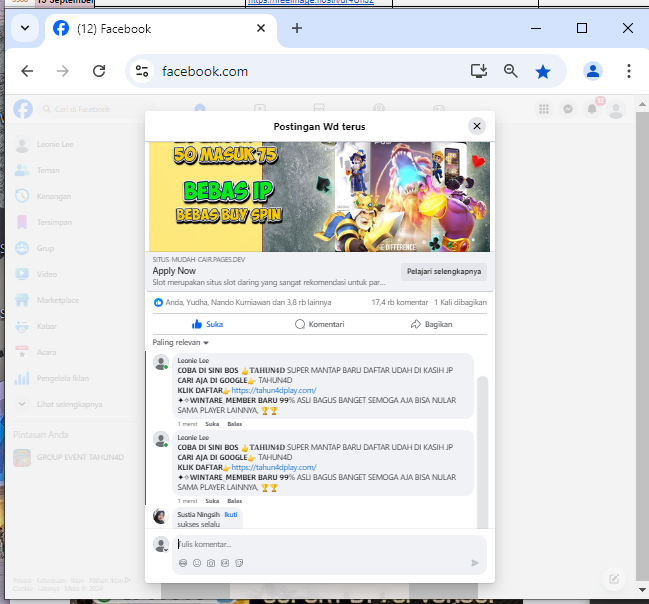The width and height of the screenshot is (649, 604).
Task: Close the Postingan Wd terus dialog
Action: 477,126
